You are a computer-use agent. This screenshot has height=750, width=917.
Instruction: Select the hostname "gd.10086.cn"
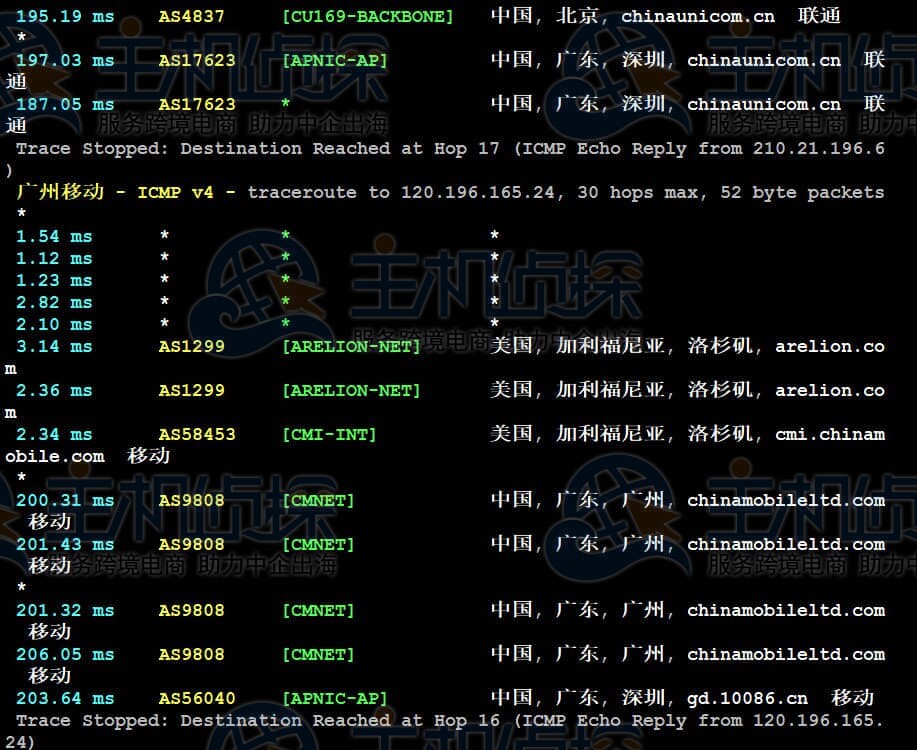(747, 699)
